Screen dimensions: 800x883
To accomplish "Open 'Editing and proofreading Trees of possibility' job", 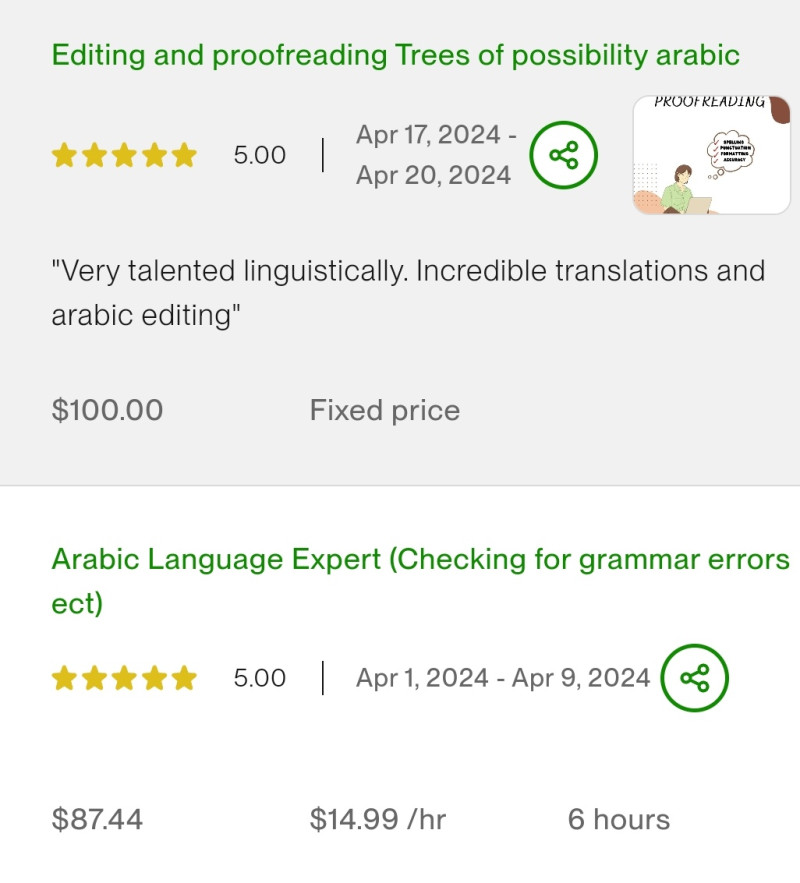I will click(x=395, y=55).
